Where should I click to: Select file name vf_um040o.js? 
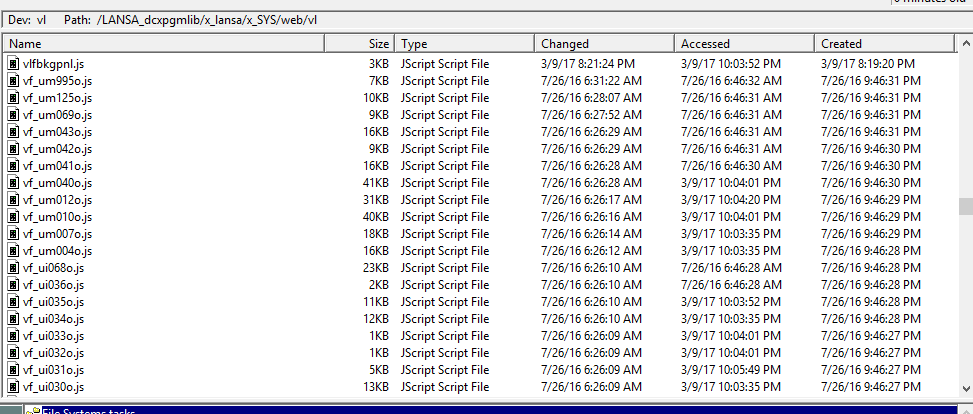coord(57,183)
